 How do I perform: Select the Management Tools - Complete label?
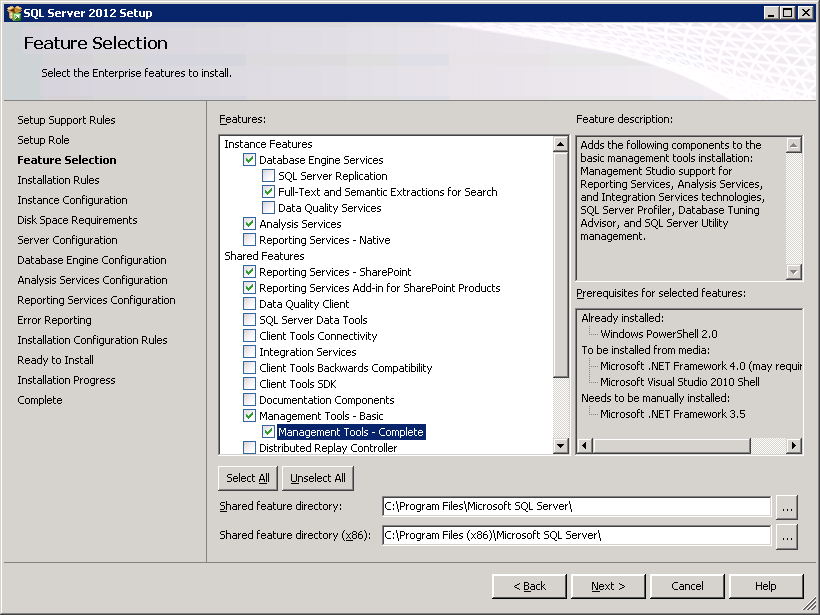click(351, 432)
